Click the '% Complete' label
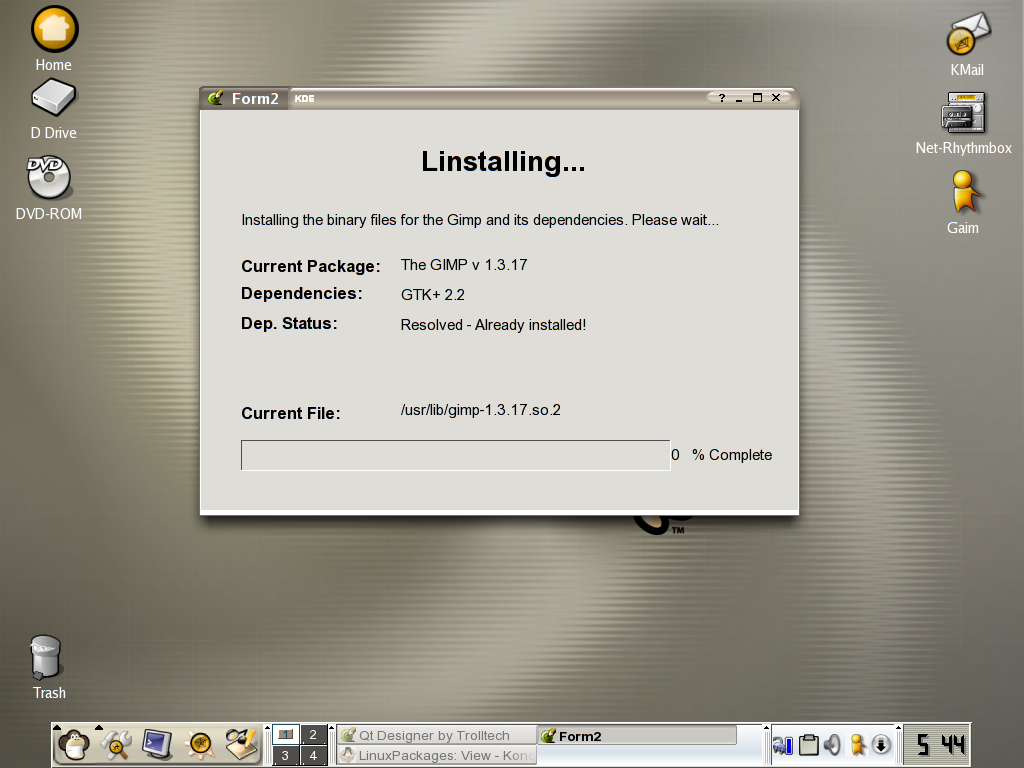1024x768 pixels. [x=732, y=455]
